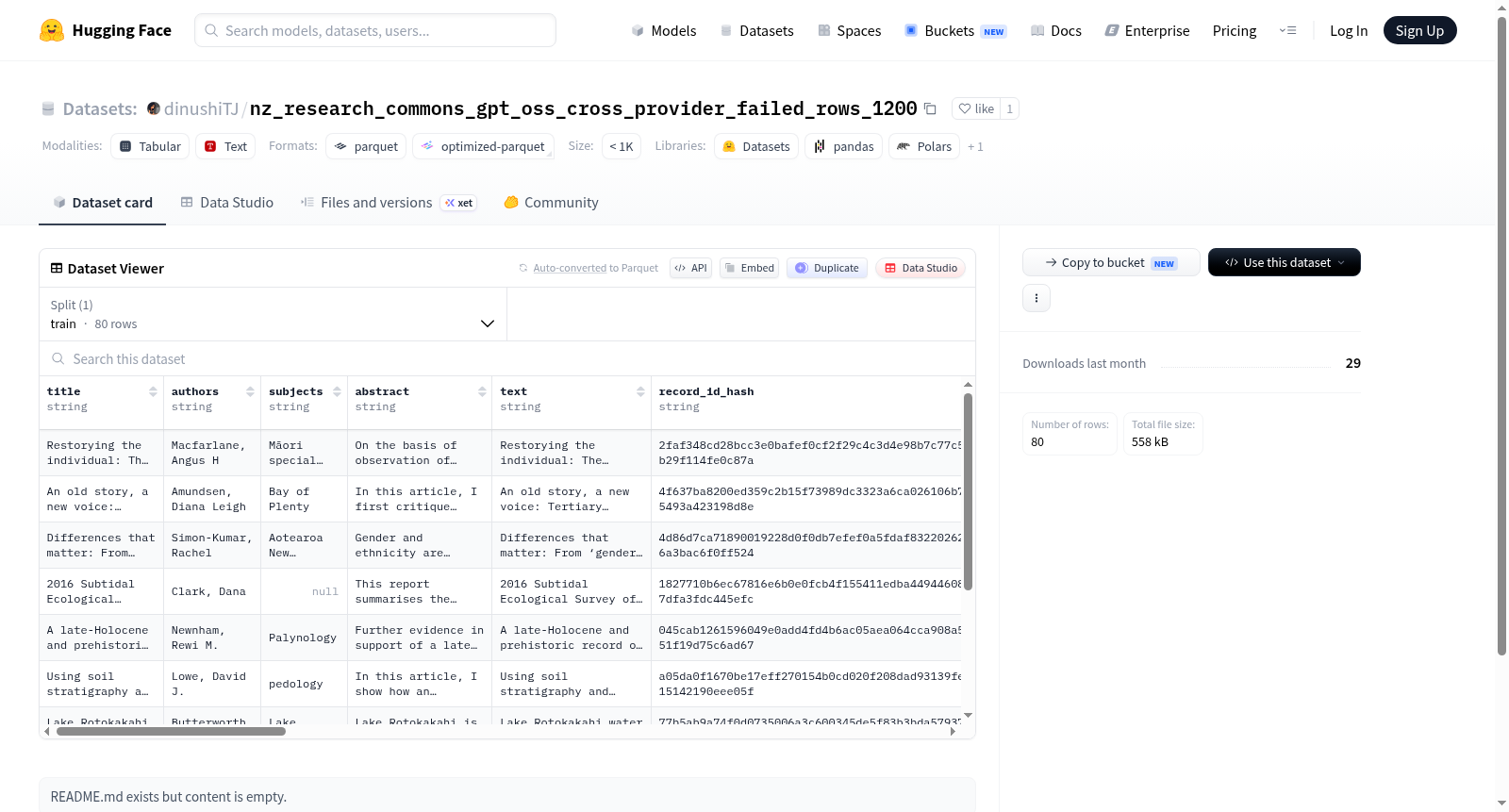Click the Sign Up button
The width and height of the screenshot is (1509, 812).
pos(1419,30)
